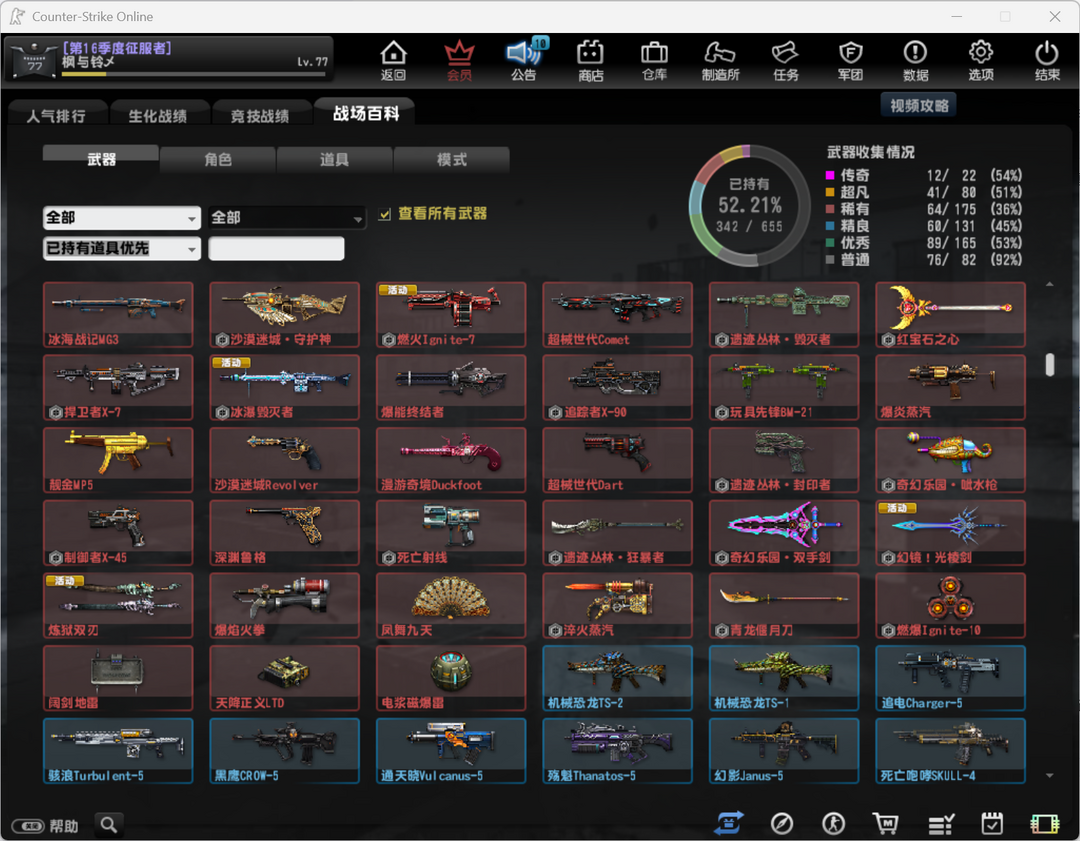This screenshot has width=1080, height=841.
Task: Select the 凤舞九天 fan weapon card
Action: 451,605
